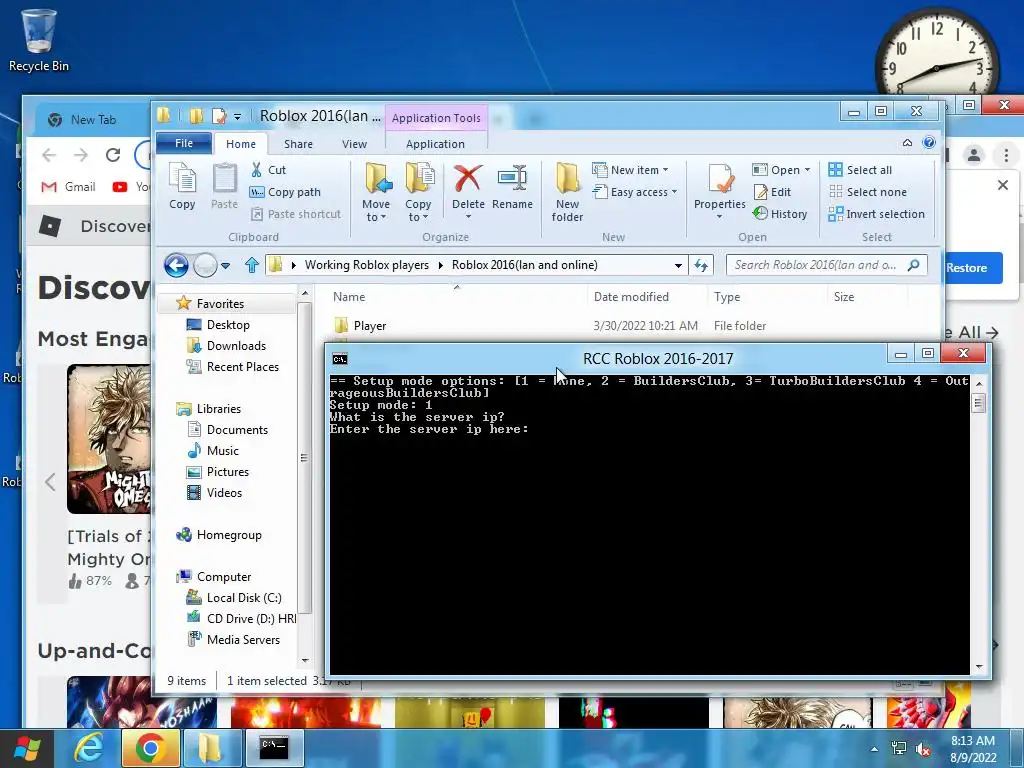
Task: Open Explorer help question mark
Action: 929,142
